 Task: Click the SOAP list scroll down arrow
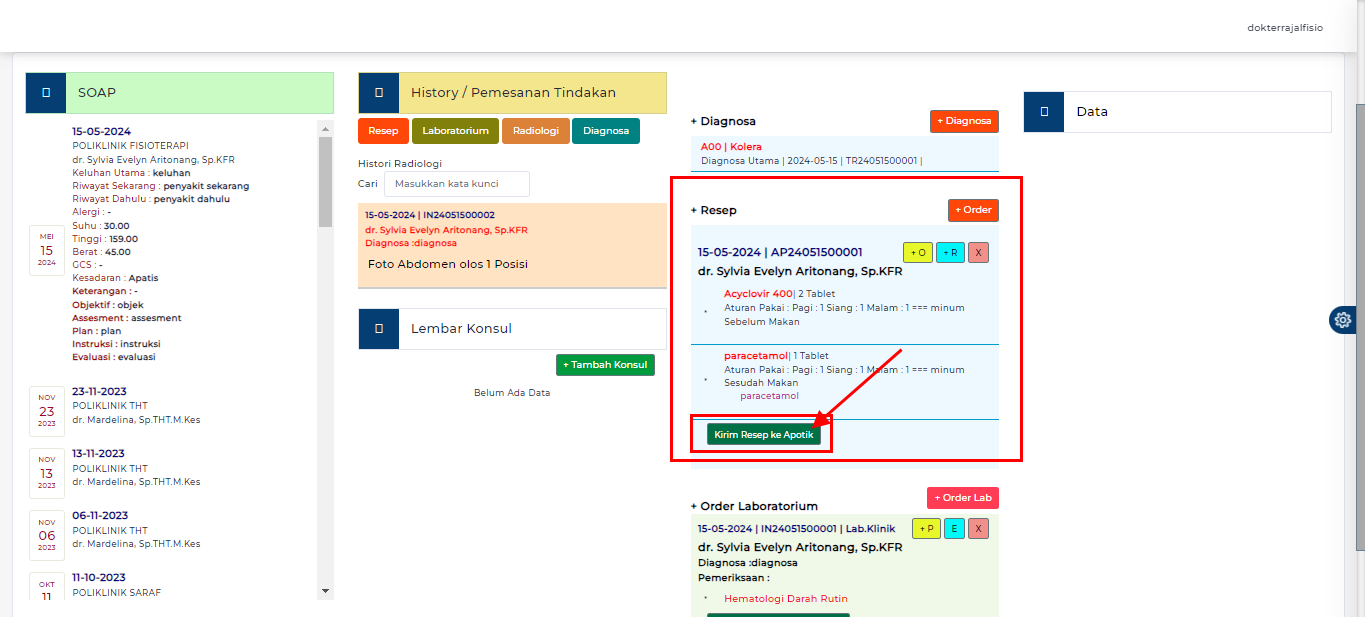[x=324, y=591]
